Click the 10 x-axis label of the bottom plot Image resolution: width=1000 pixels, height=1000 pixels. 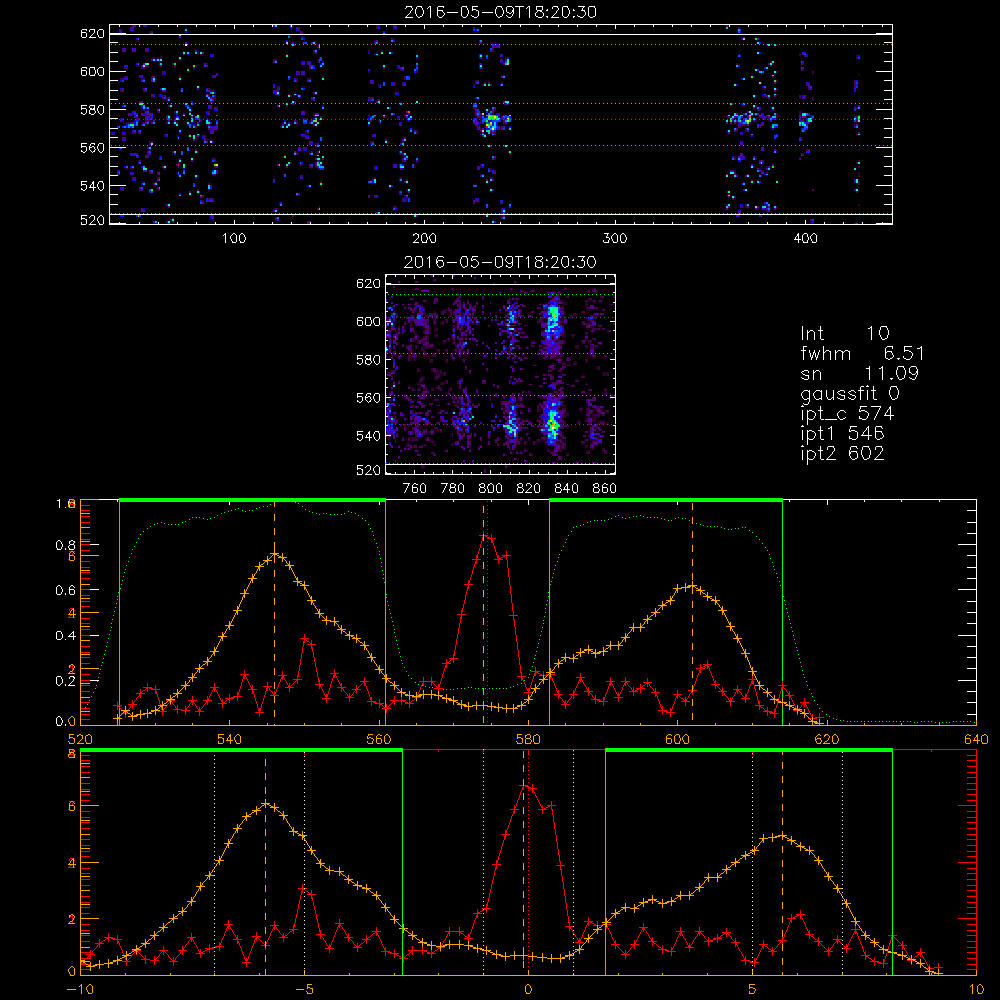click(976, 990)
